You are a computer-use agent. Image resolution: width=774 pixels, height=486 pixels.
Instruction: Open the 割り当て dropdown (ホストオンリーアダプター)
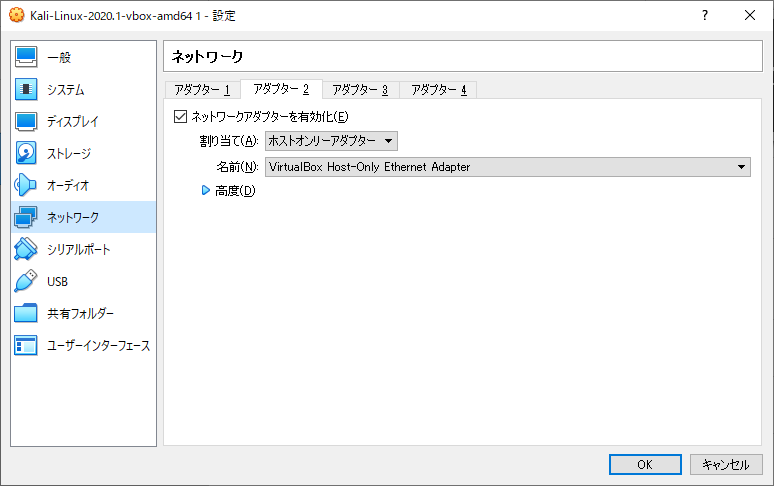pos(331,141)
